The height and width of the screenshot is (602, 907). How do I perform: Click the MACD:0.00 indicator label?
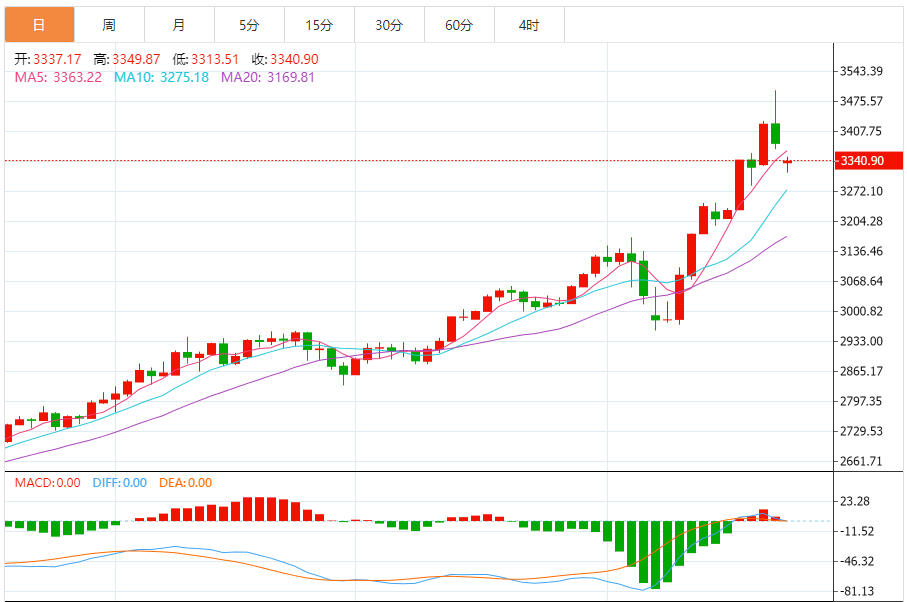47,483
